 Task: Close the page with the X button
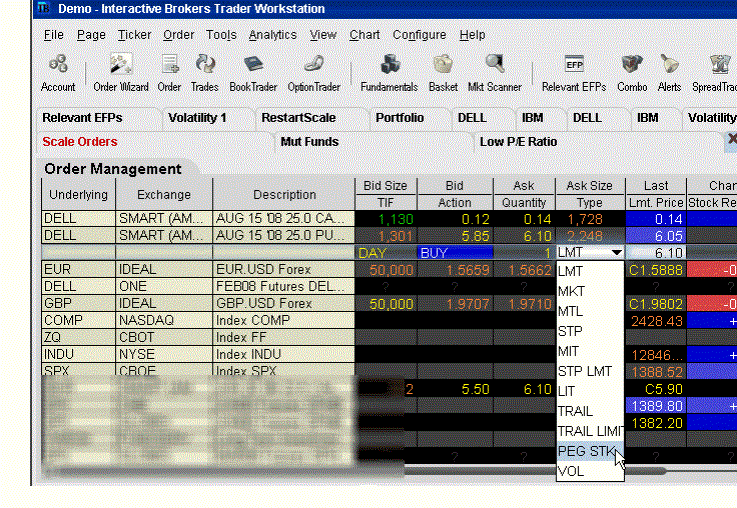(731, 139)
